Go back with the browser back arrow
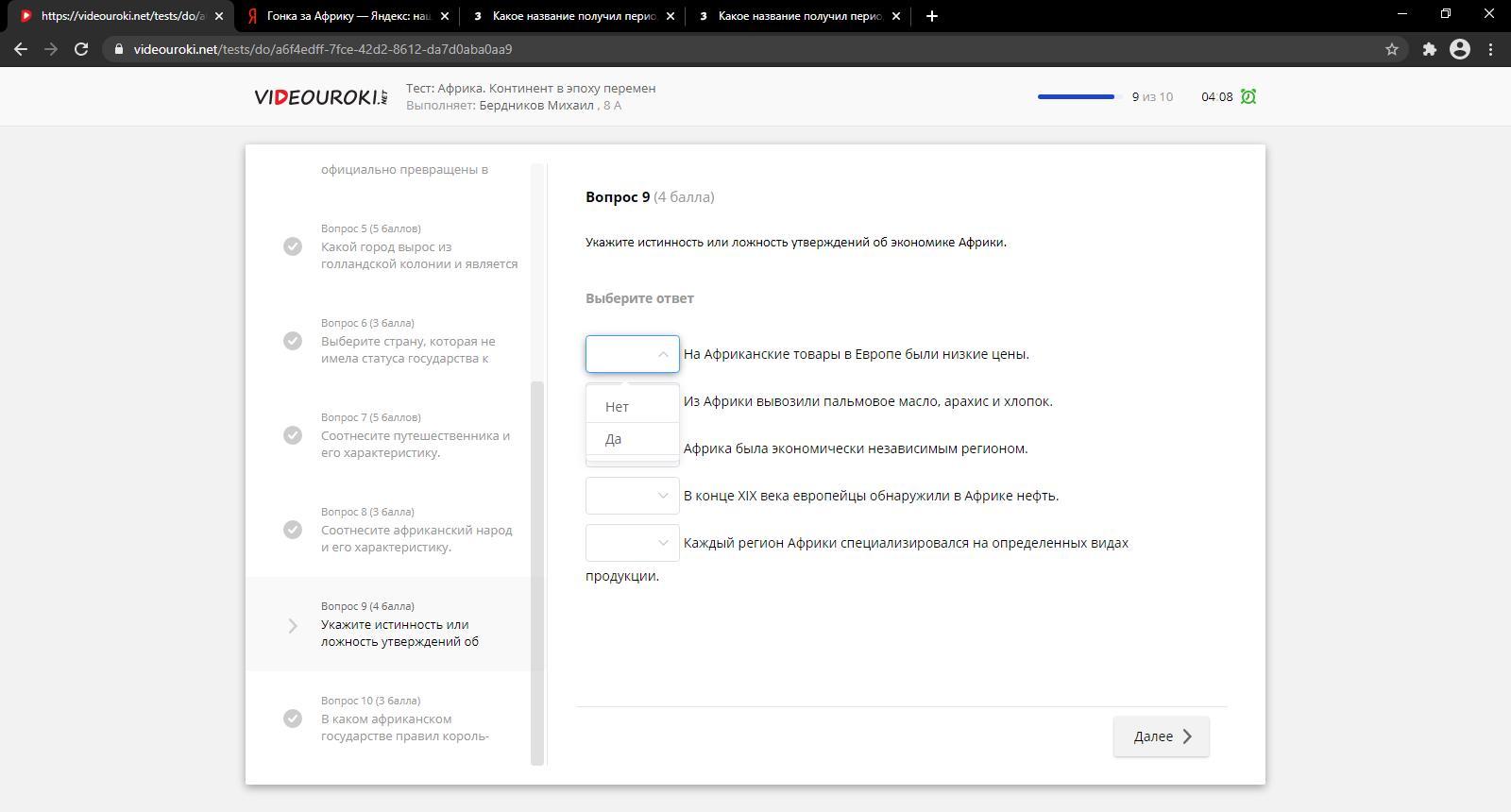This screenshot has width=1511, height=812. tap(21, 49)
